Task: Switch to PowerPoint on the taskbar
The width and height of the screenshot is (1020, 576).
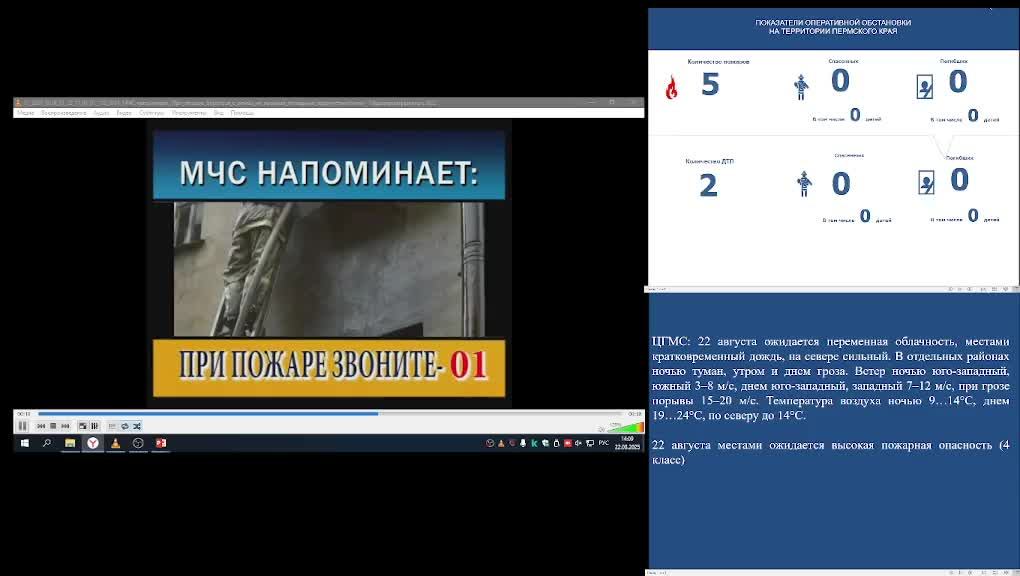Action: click(x=161, y=443)
